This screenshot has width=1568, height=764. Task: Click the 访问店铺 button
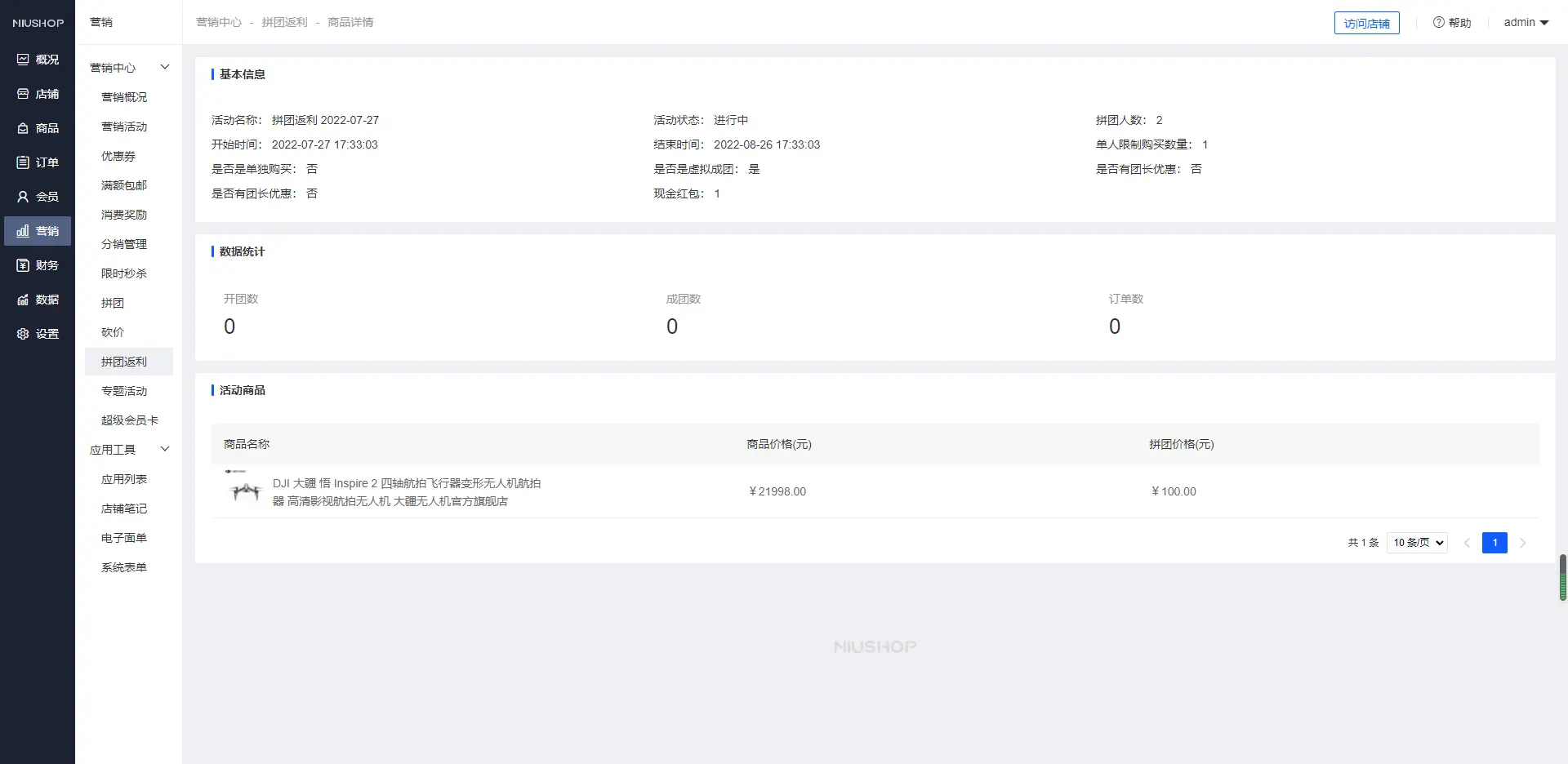coord(1366,24)
